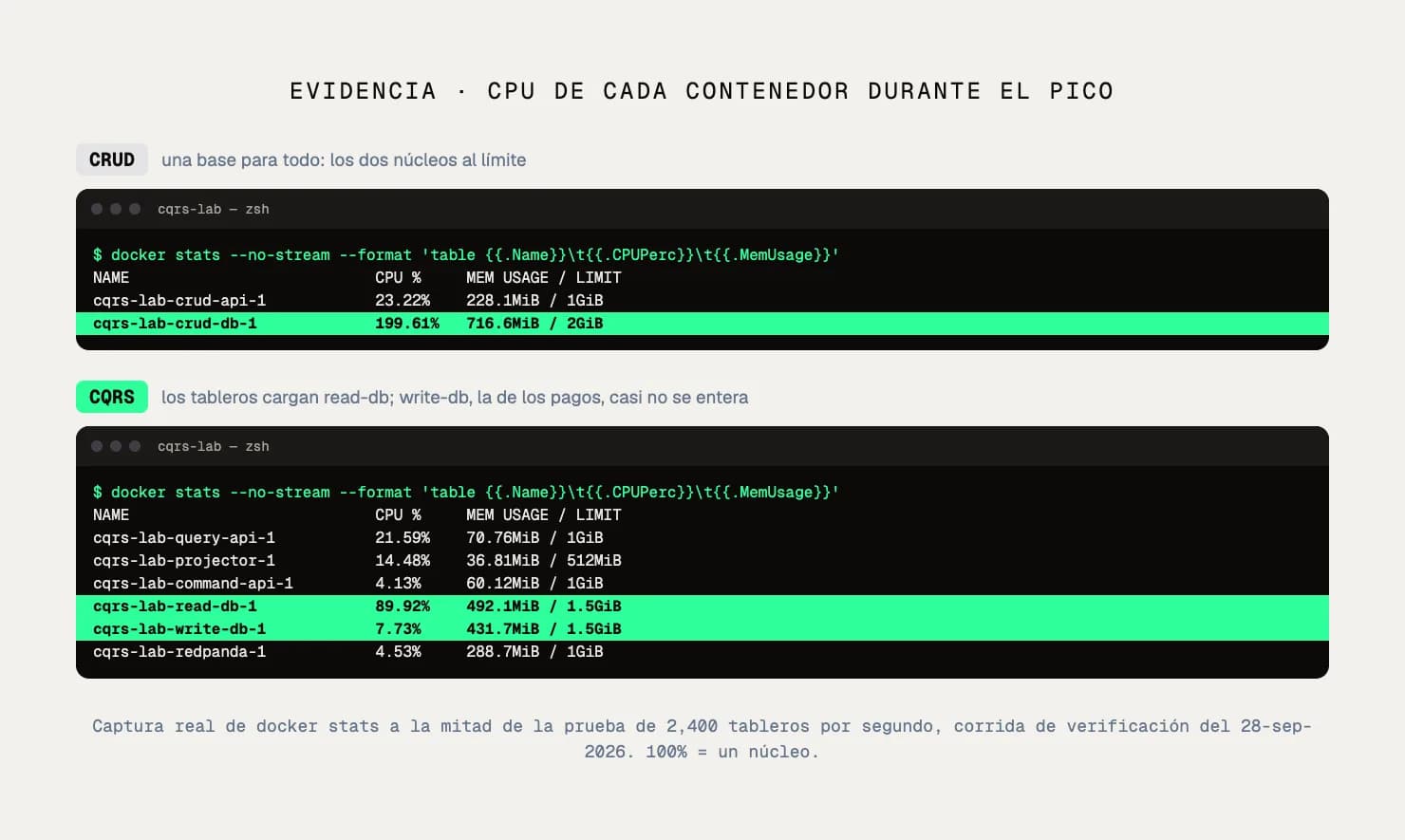The height and width of the screenshot is (840, 1405).
Task: Click the cqrs-lab-crud-api-1 row name
Action: click(179, 300)
